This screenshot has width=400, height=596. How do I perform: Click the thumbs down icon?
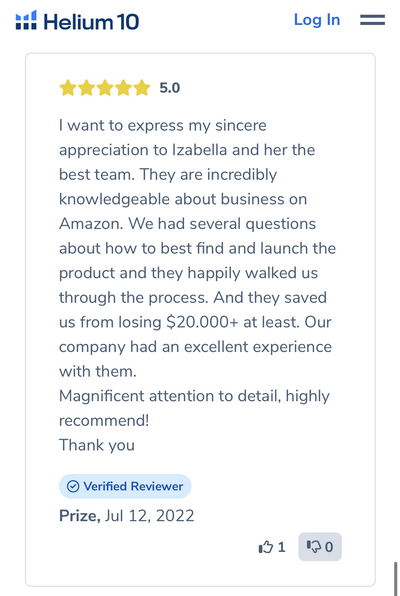314,547
